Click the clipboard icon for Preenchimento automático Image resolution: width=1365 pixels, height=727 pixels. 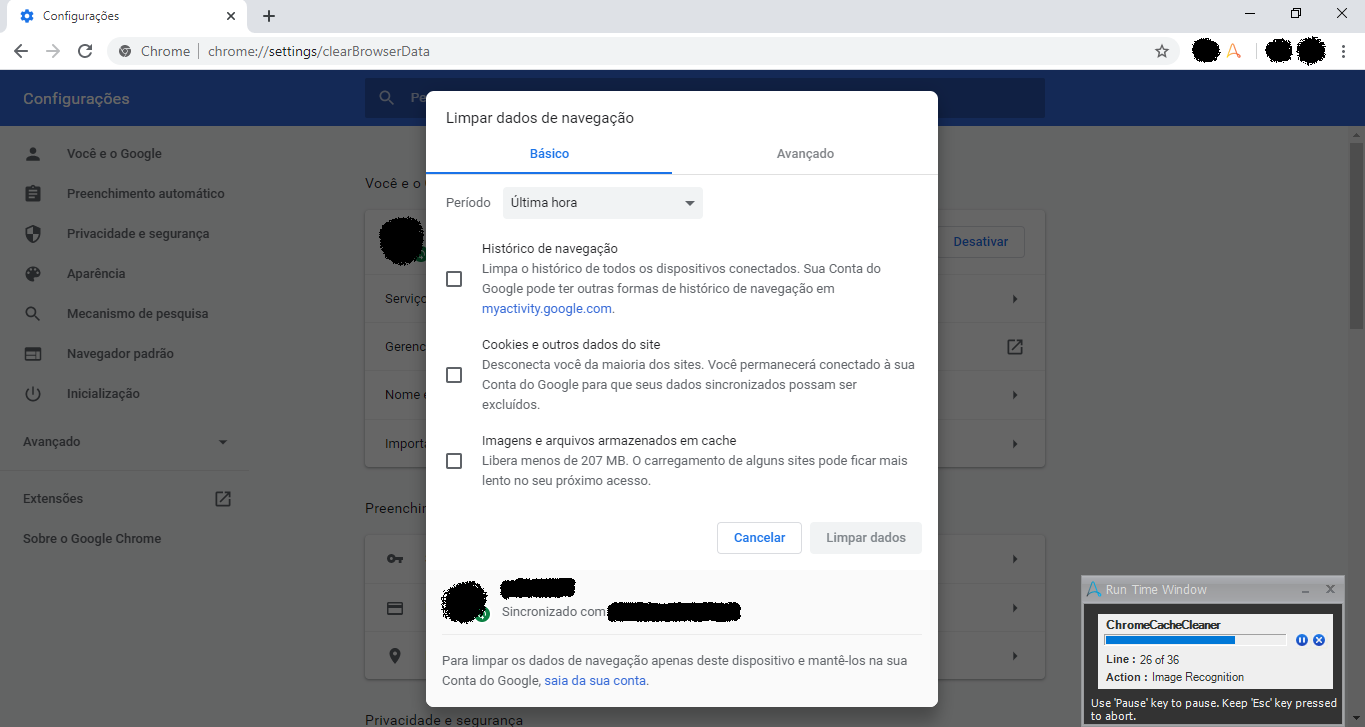(x=33, y=194)
